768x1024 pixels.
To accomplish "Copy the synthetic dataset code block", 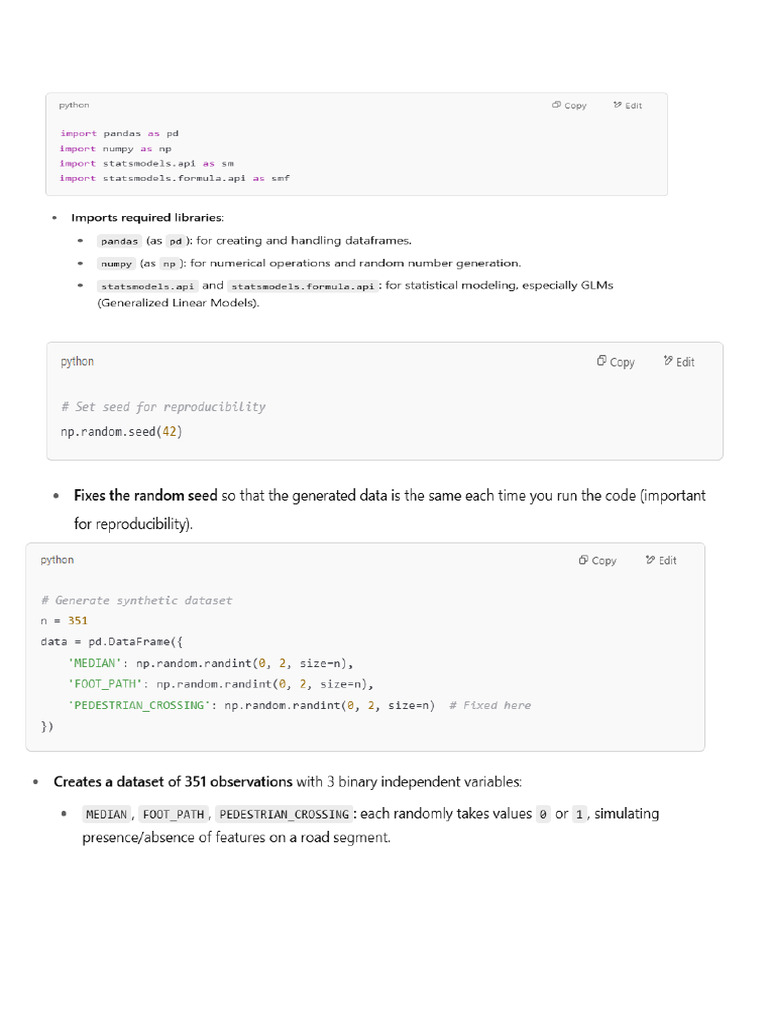I will tap(597, 560).
